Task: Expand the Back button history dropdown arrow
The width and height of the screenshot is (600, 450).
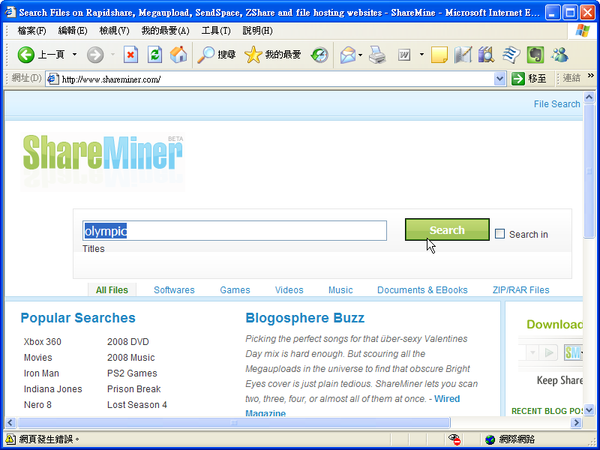Action: click(75, 55)
